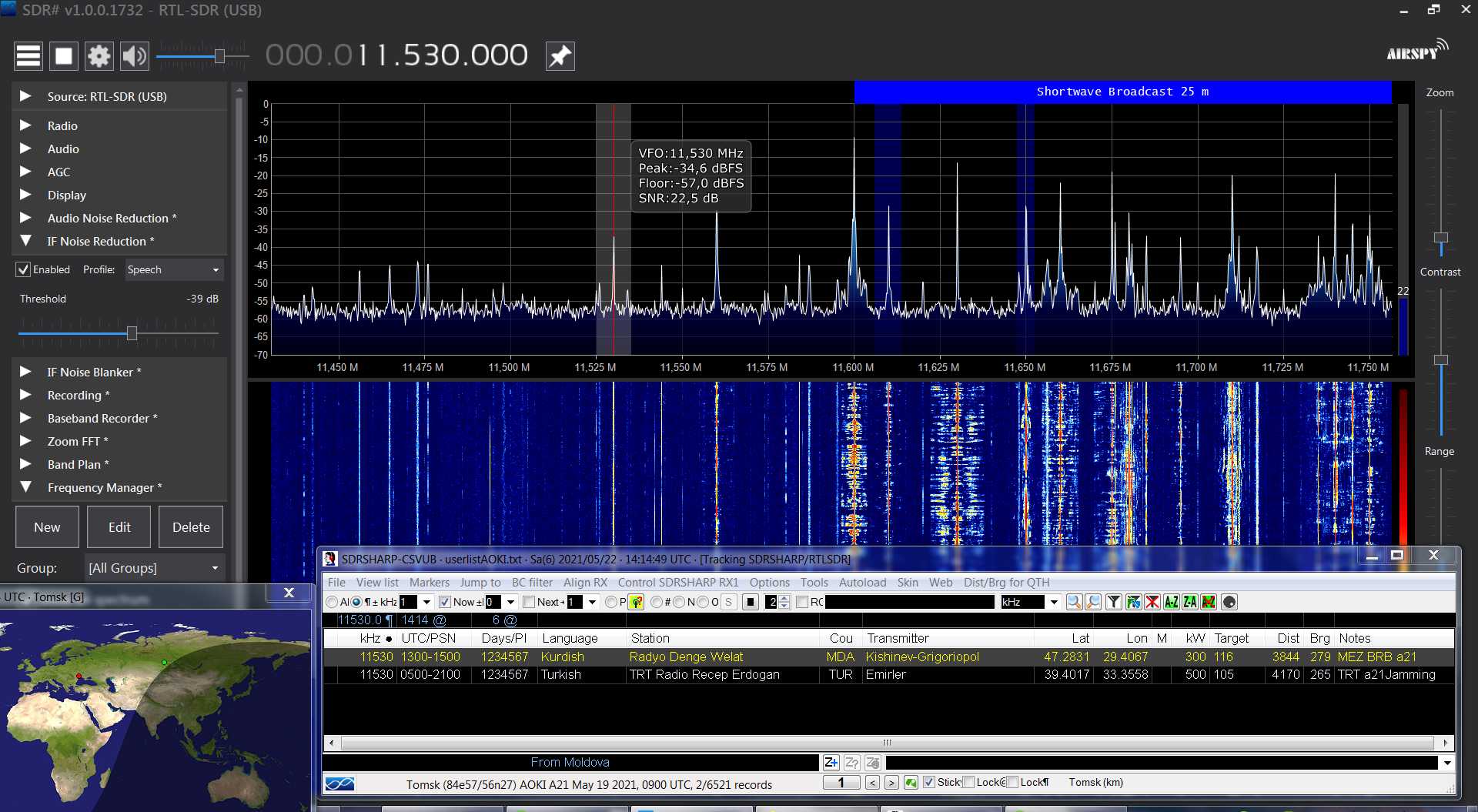Sort the list A-Z

[x=1172, y=602]
